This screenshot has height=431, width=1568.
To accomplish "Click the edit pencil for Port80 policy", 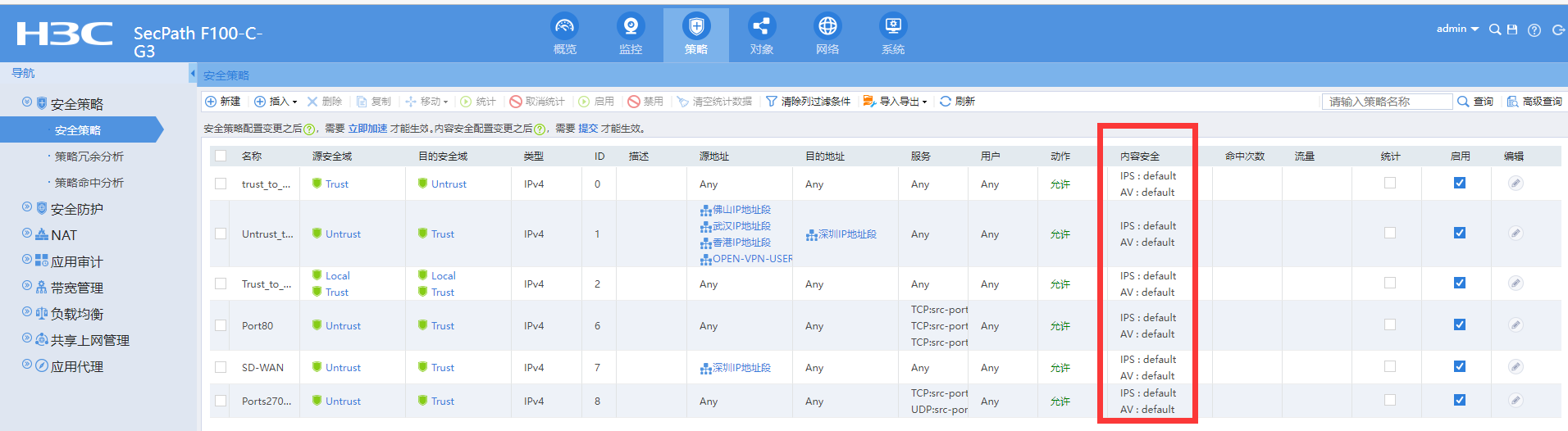I will point(1516,325).
